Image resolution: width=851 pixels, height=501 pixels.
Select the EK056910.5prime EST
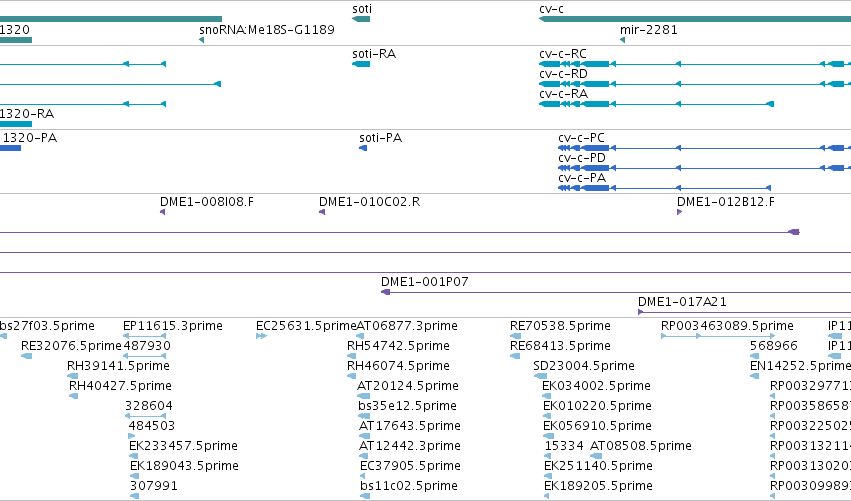[597, 426]
